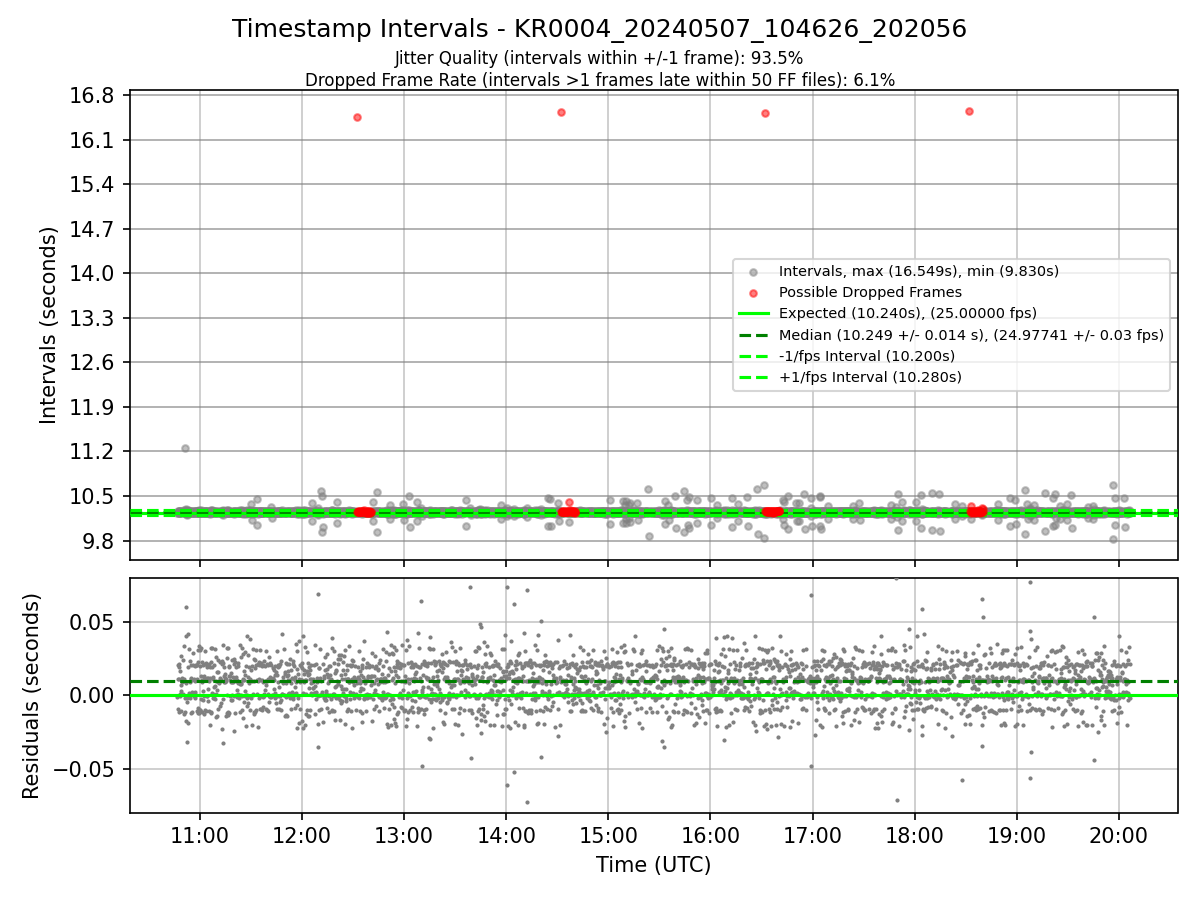Click the '11:00' time tick label
The height and width of the screenshot is (900, 1200).
point(200,835)
